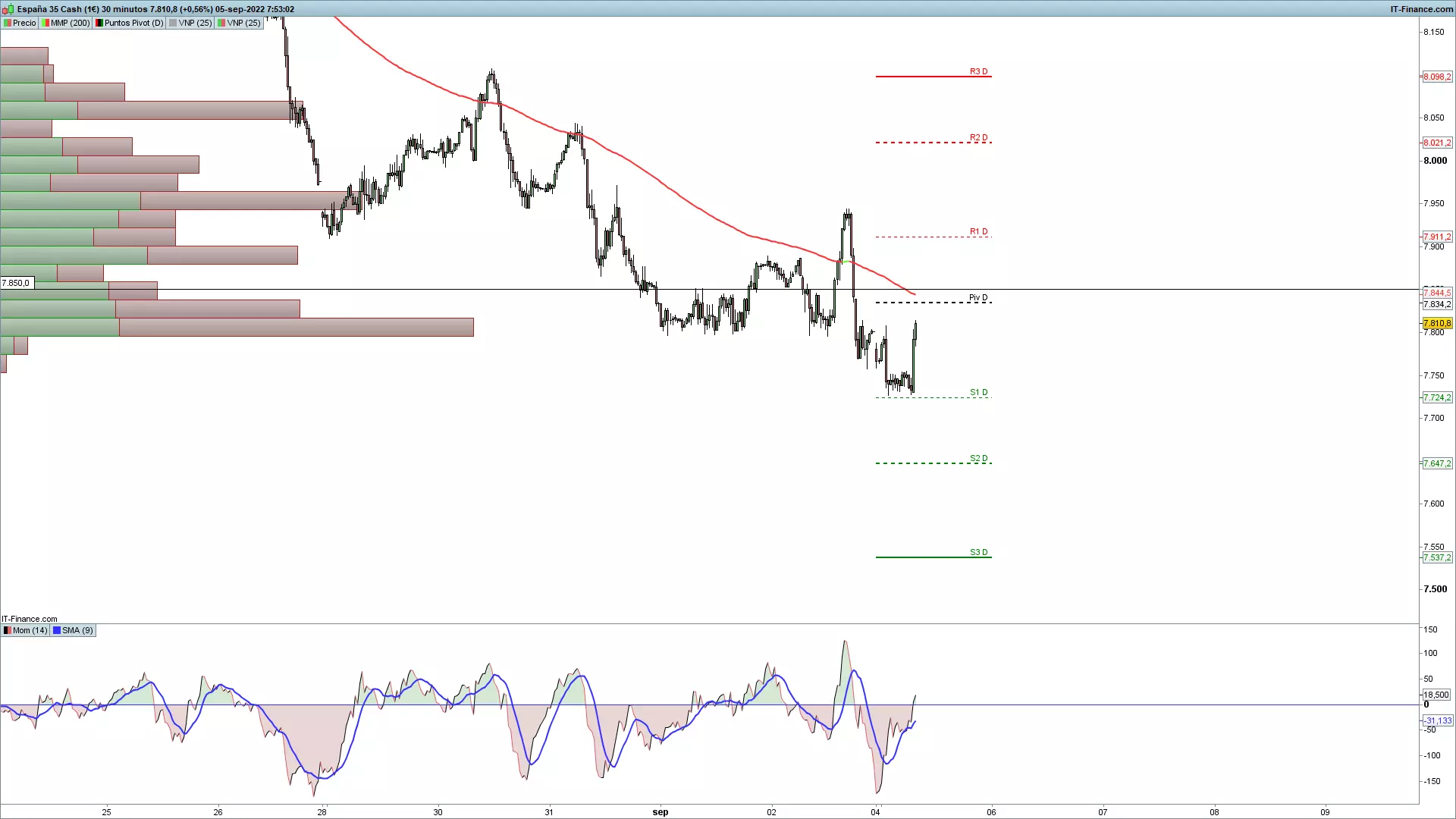Click the 8.021,2 price tag on axis

point(1437,143)
